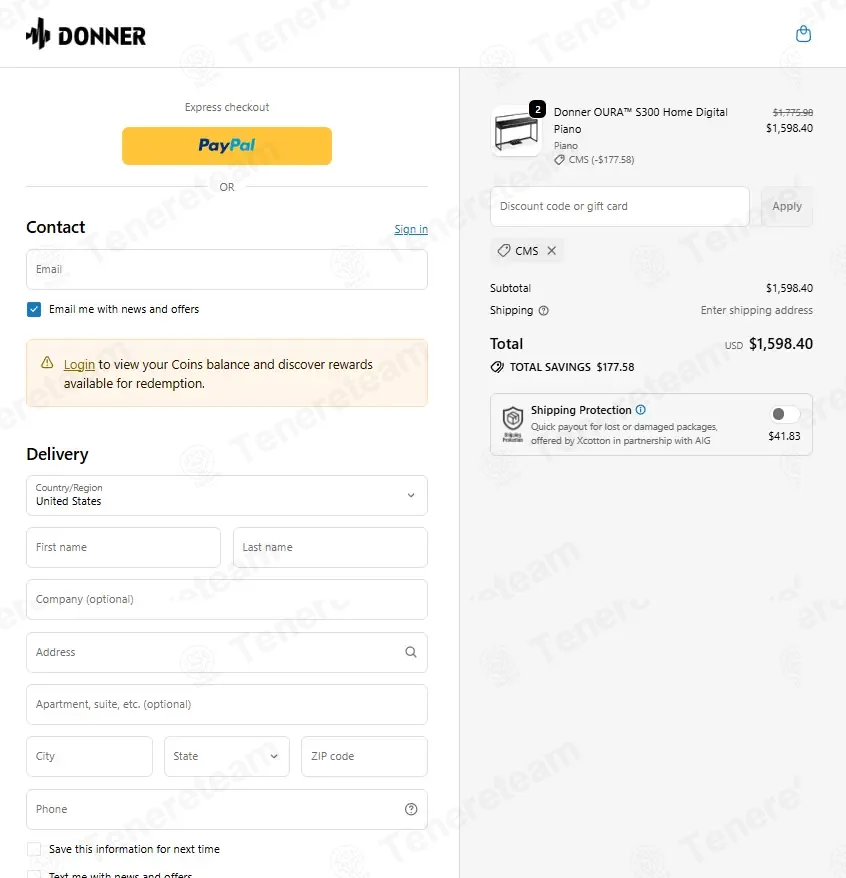Click the warning icon in Coins notice

click(x=47, y=363)
